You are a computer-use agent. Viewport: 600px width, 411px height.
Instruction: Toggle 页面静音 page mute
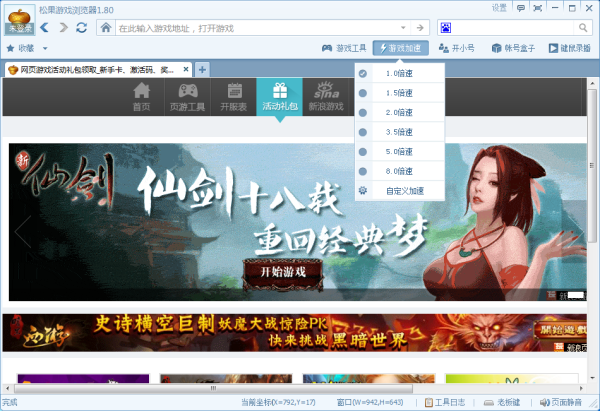566,403
